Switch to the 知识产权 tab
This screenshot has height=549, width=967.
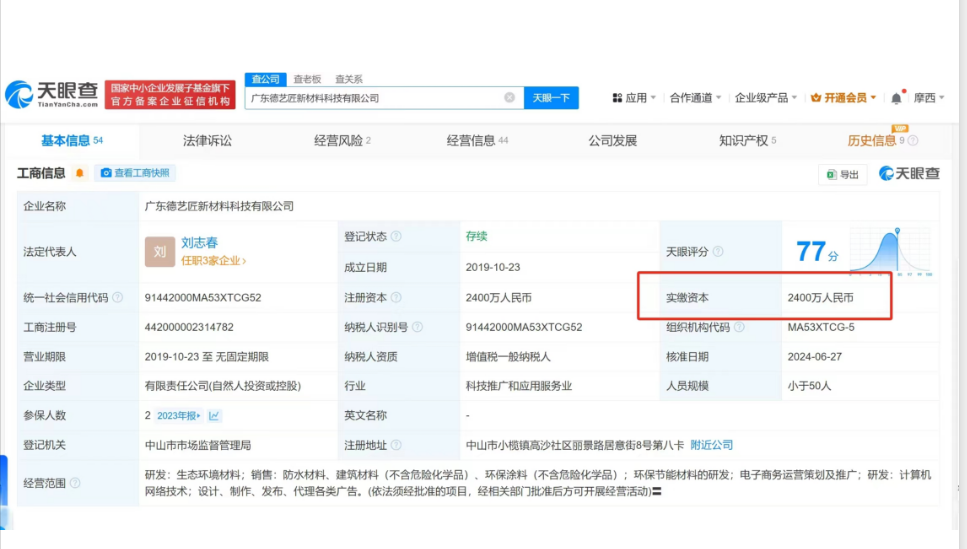[x=747, y=141]
